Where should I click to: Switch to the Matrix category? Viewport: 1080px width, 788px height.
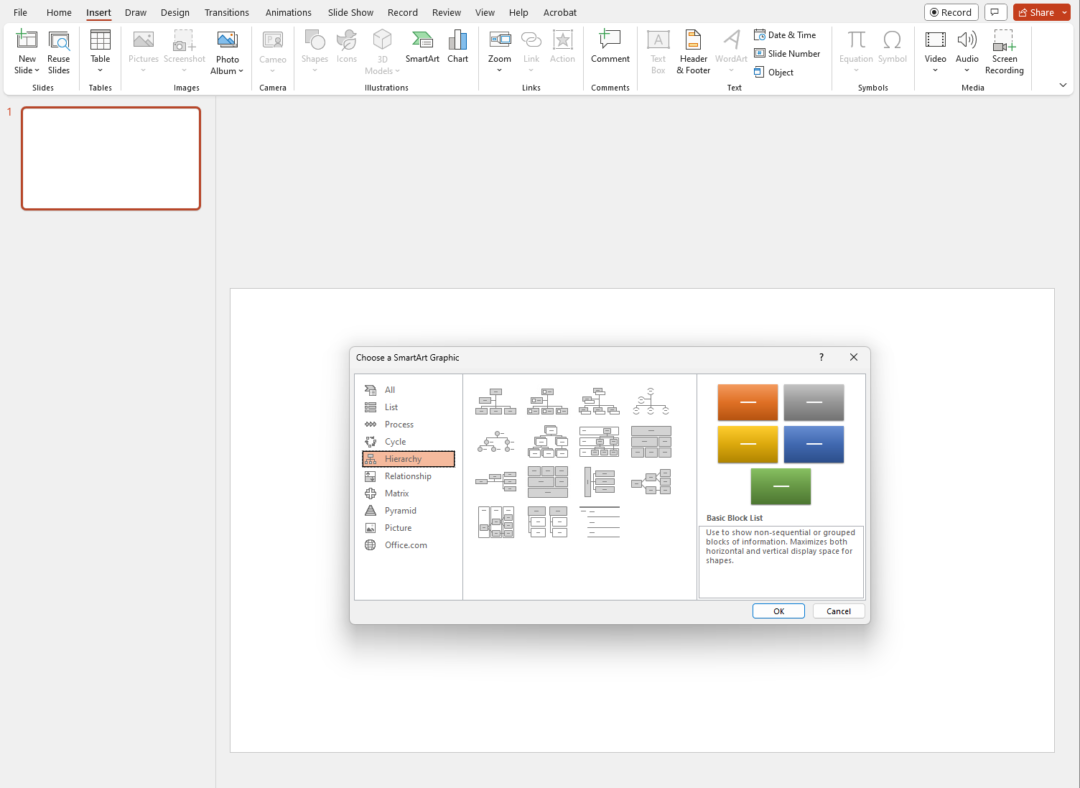point(398,493)
